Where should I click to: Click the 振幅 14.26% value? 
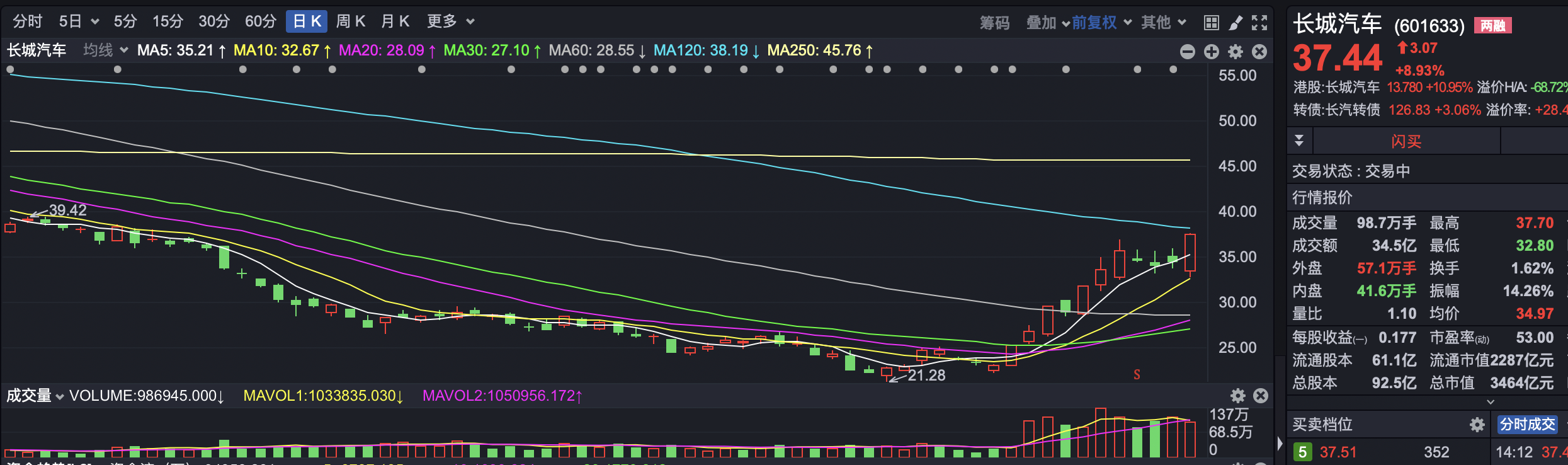1528,291
